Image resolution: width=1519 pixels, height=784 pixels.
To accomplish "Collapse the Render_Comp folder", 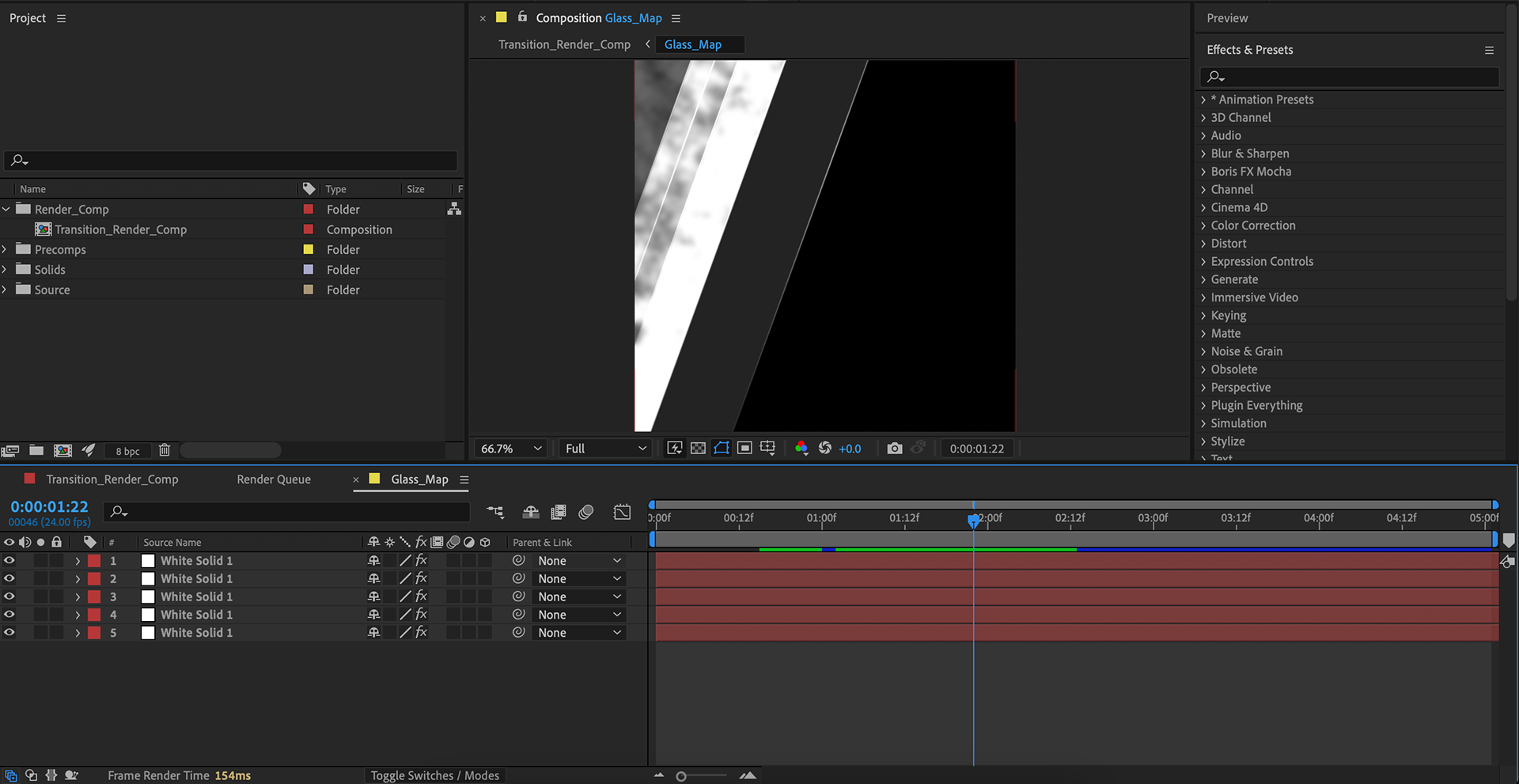I will 6,209.
